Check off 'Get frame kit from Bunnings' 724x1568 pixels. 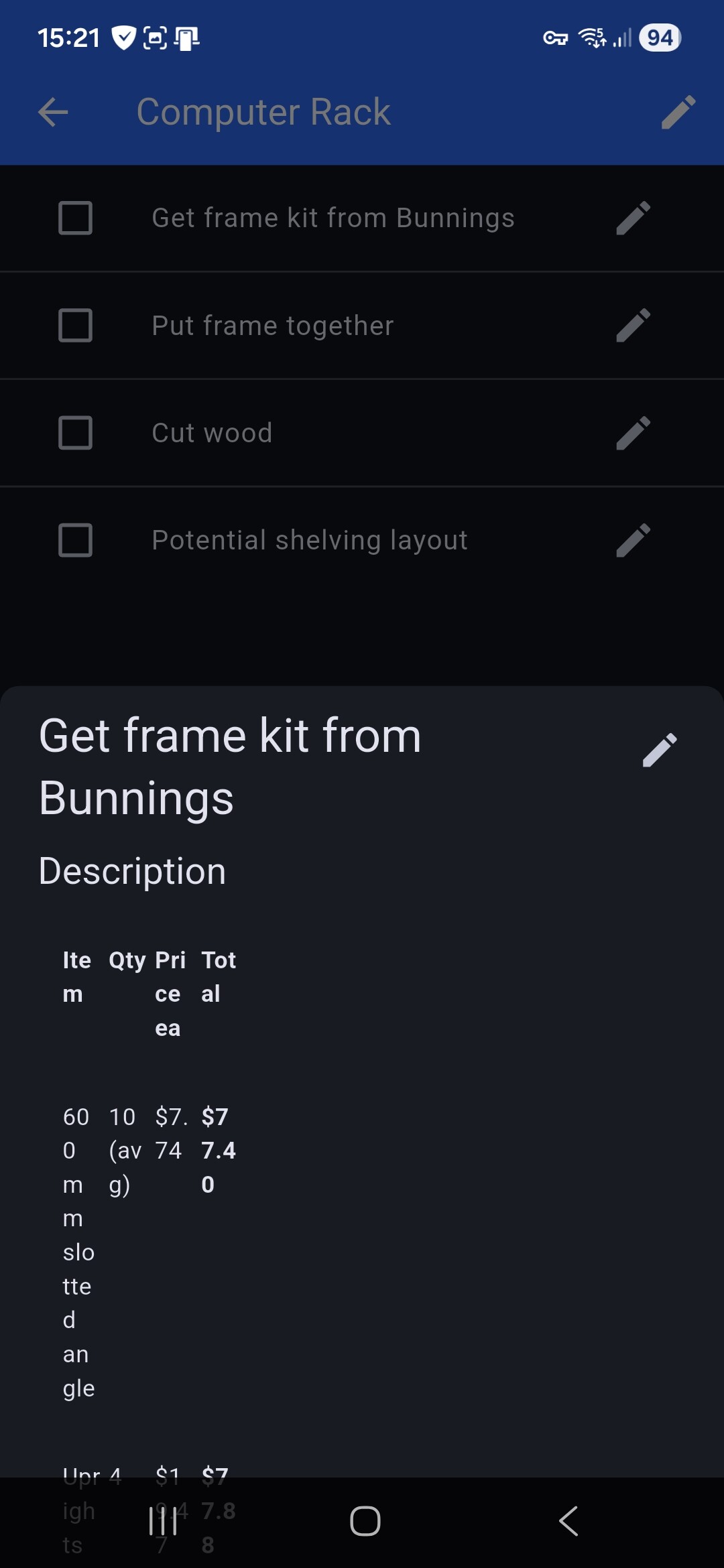pos(76,218)
